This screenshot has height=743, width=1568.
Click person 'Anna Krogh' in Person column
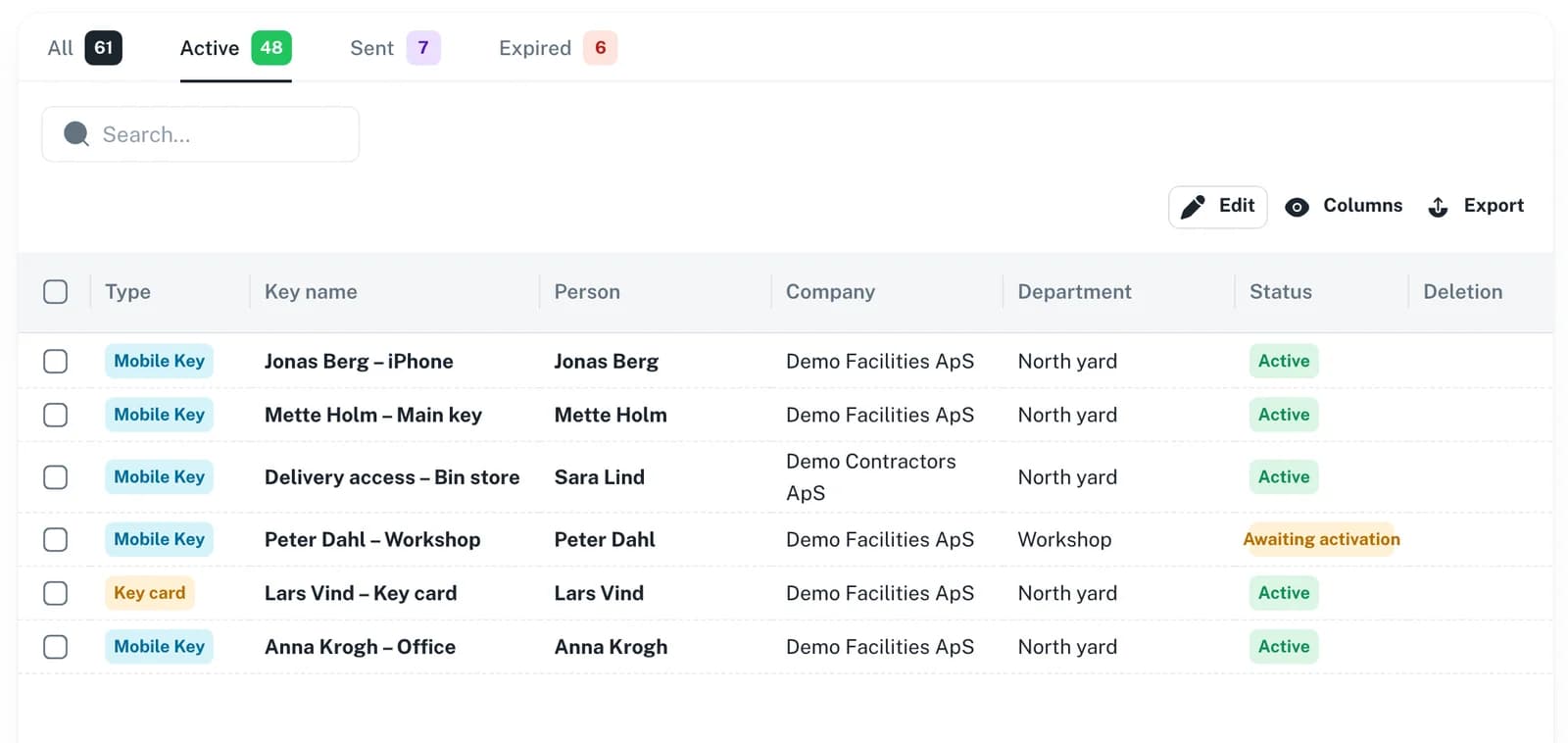[x=611, y=647]
